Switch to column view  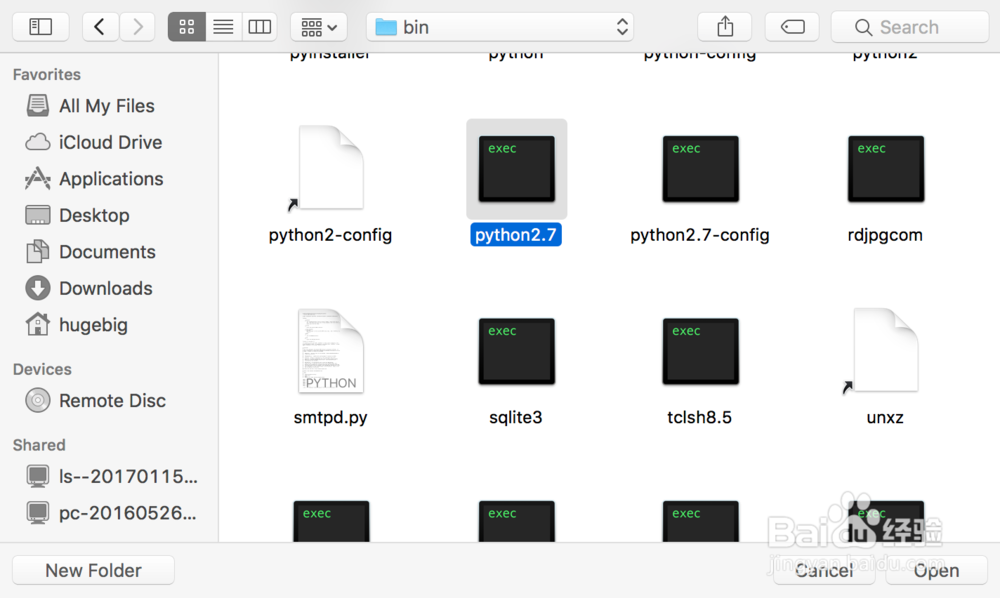click(259, 27)
